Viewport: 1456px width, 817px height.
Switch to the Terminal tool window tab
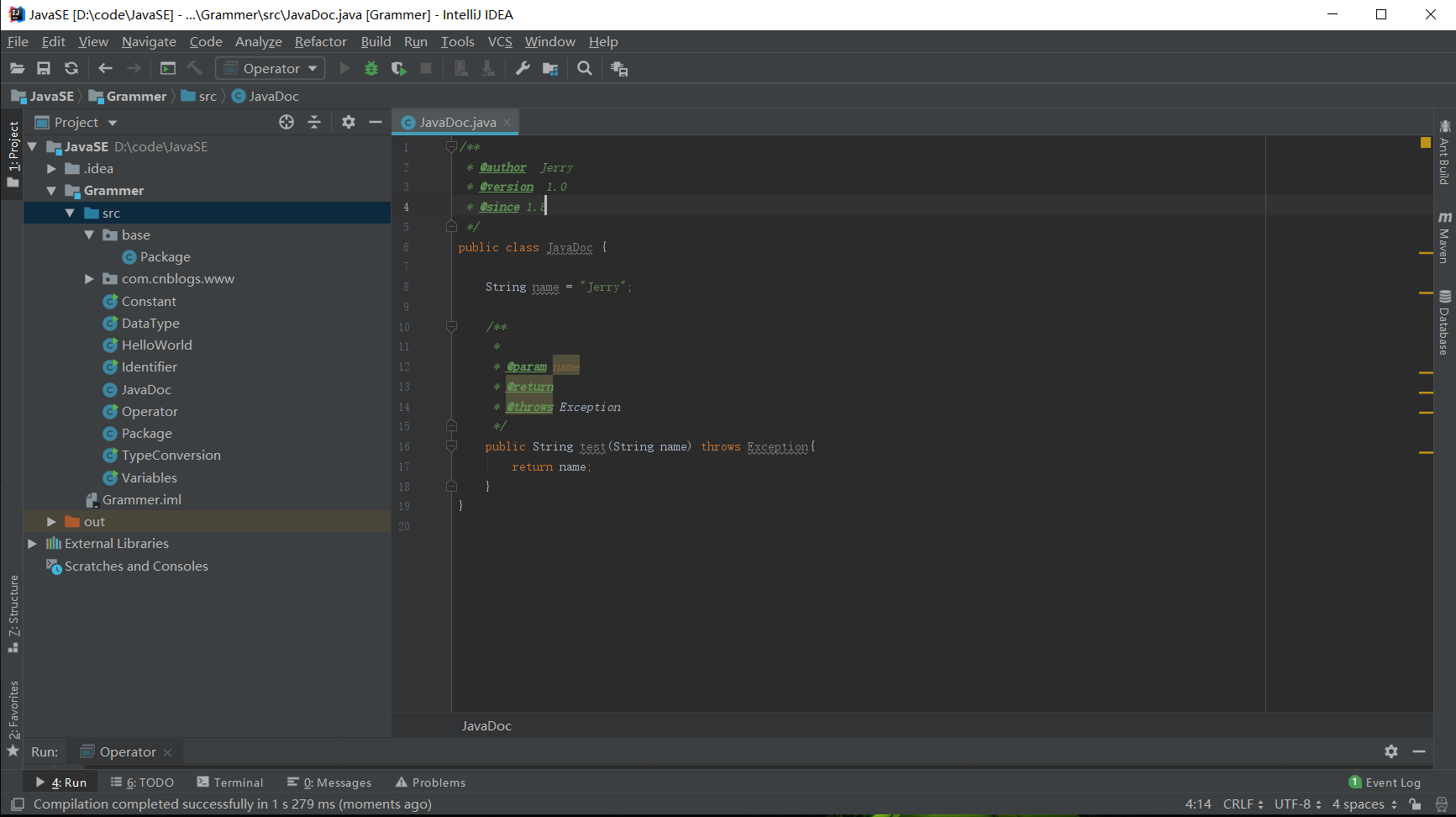[x=230, y=783]
